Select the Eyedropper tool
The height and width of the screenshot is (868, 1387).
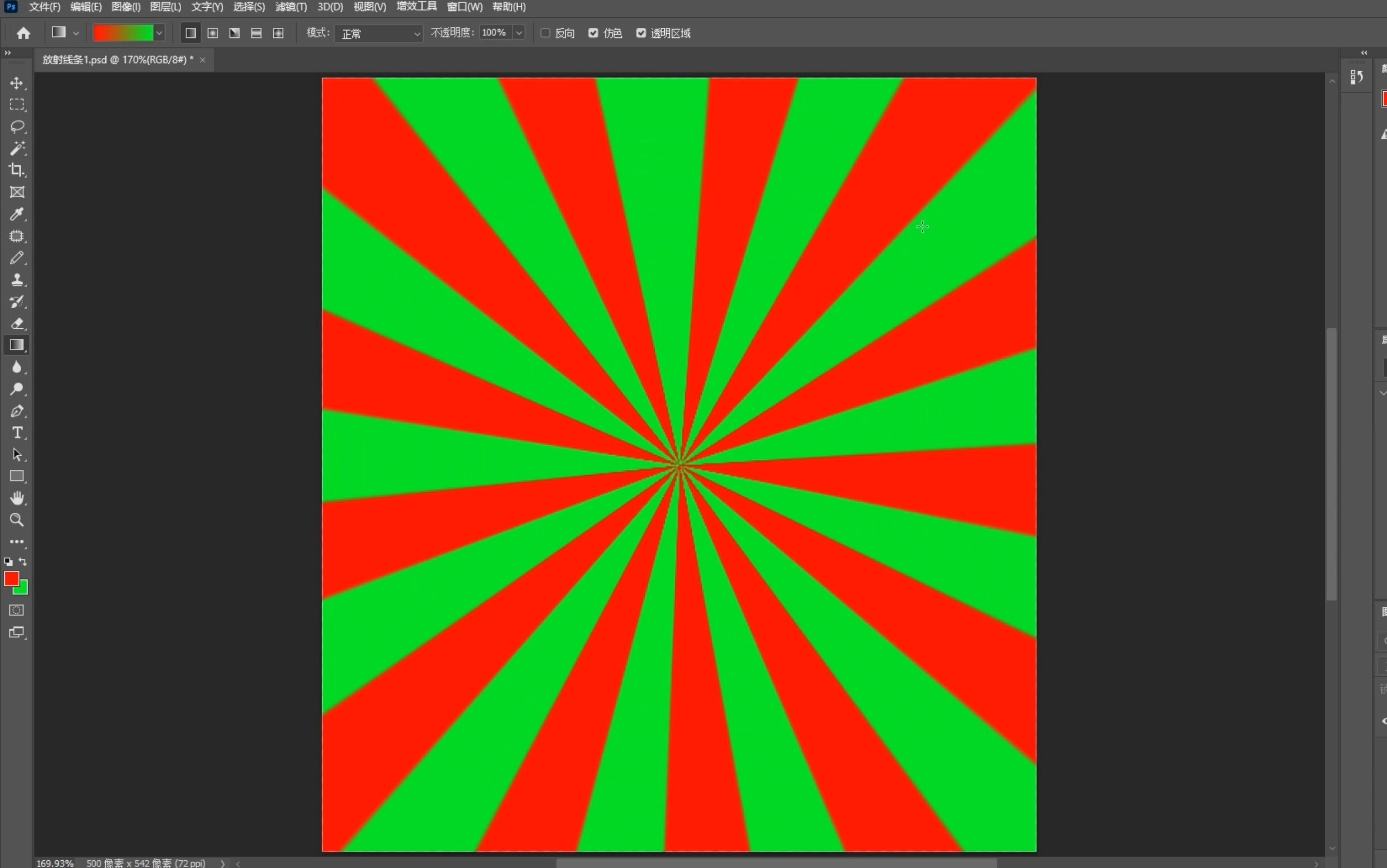(x=16, y=214)
